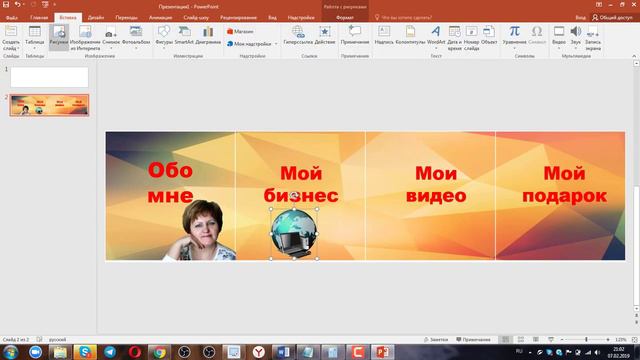Open the Снимок (Screenshot) tool
640x360 pixels.
tap(111, 37)
